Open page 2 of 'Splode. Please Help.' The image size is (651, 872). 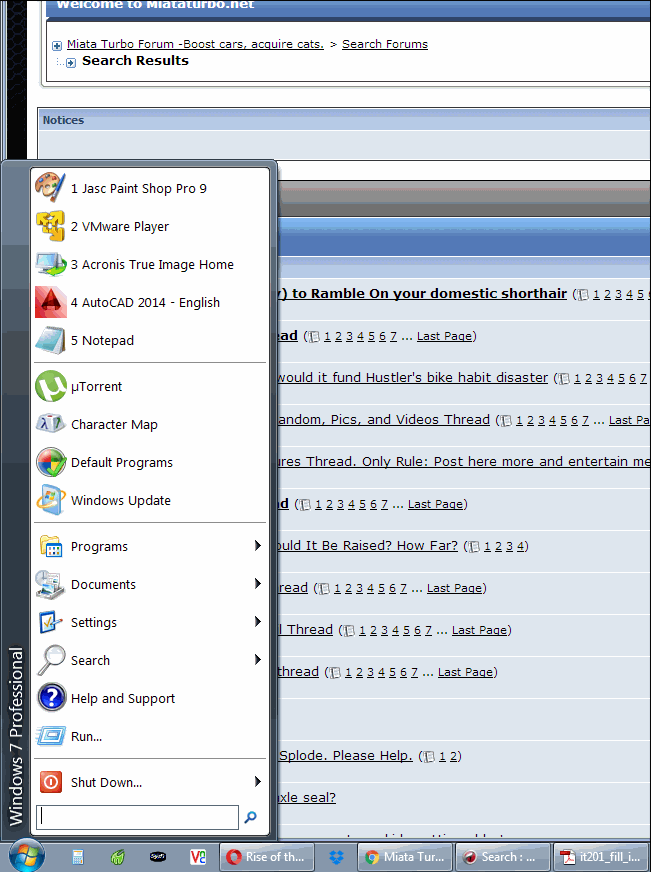(x=454, y=756)
